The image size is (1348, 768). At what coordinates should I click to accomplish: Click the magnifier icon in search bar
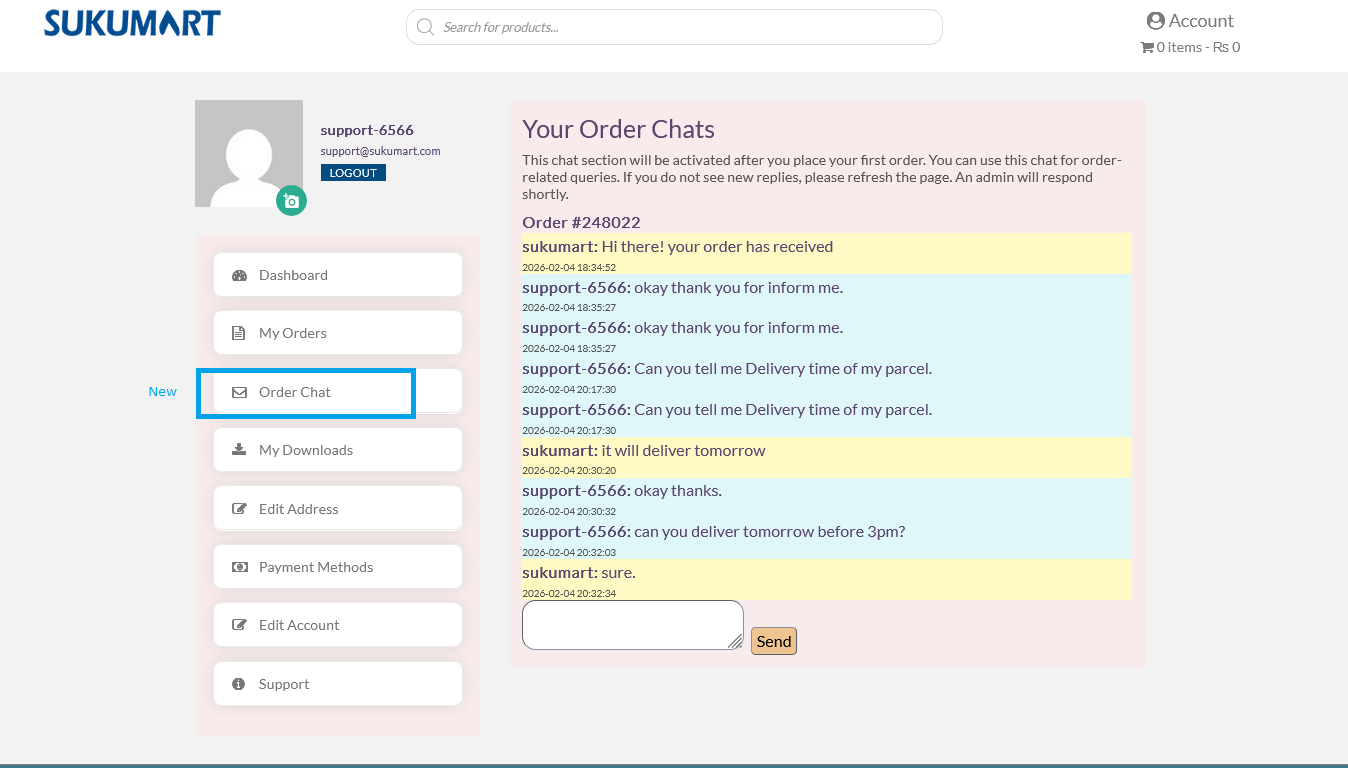coord(425,27)
